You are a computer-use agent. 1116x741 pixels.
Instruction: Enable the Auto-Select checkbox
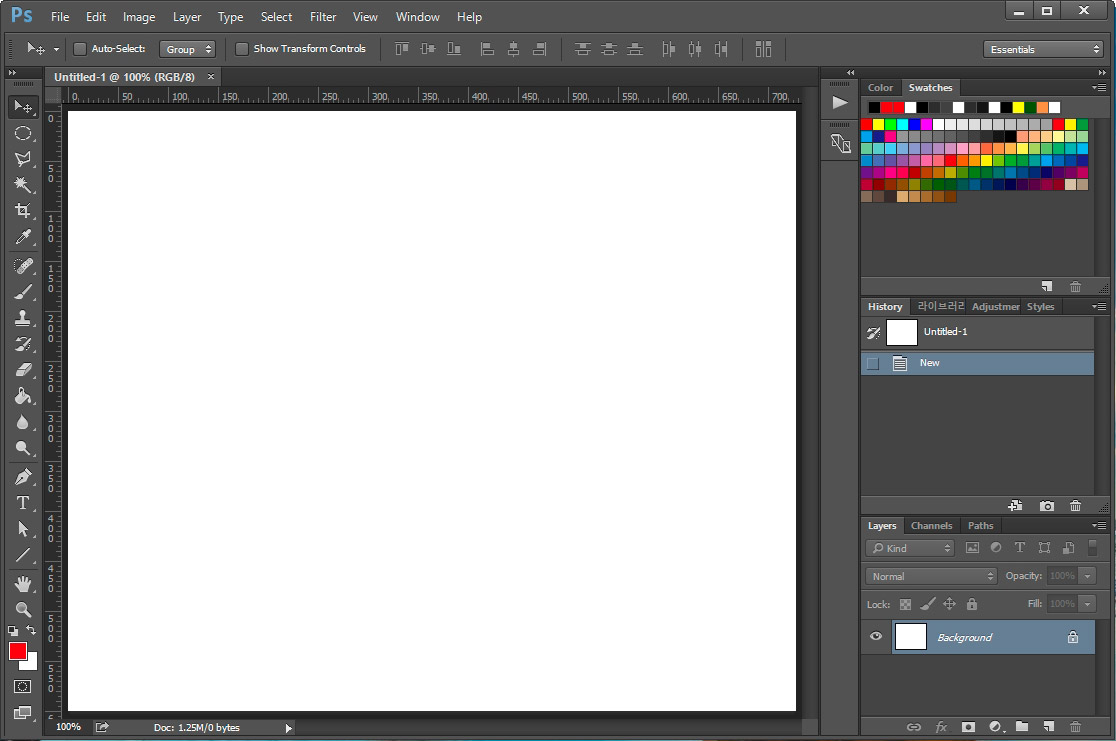point(80,49)
